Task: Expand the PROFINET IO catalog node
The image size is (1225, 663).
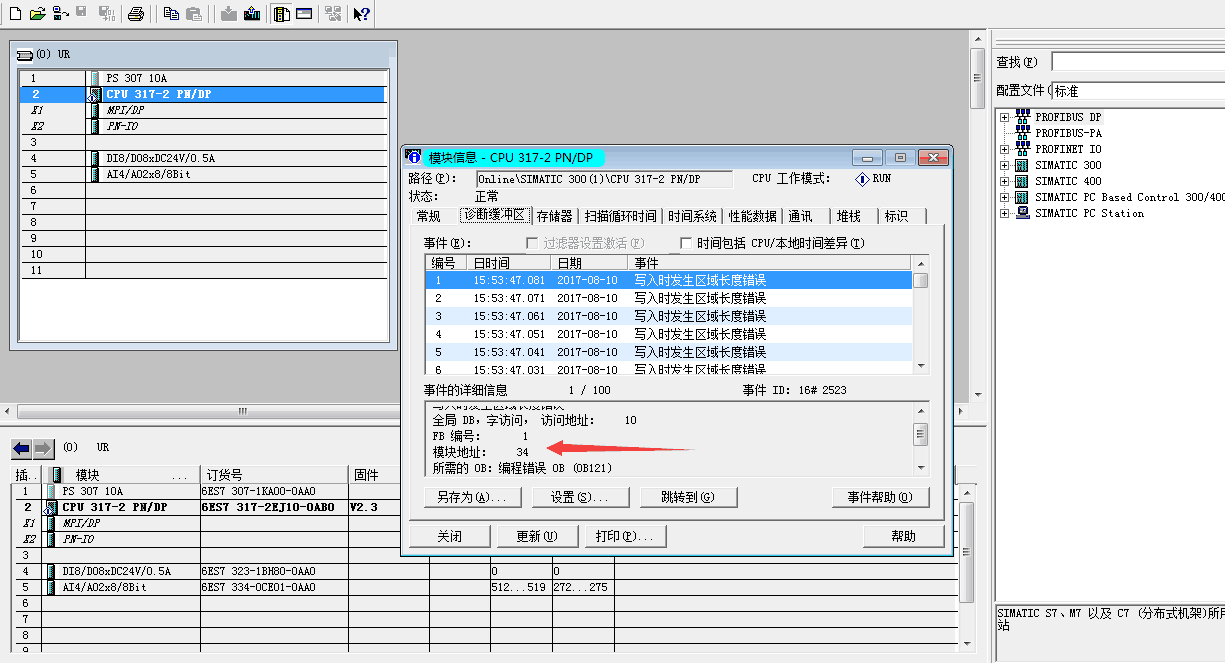Action: (x=1004, y=149)
